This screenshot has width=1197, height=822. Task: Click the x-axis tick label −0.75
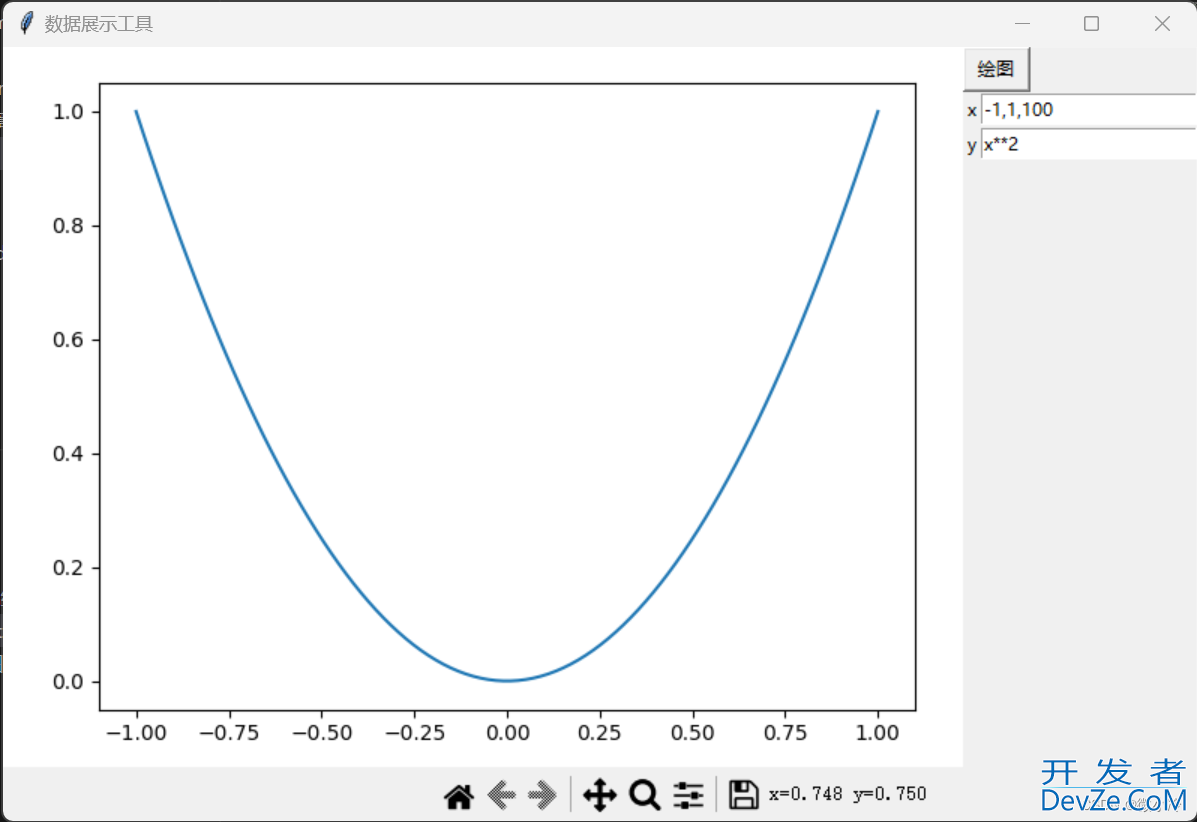point(229,733)
